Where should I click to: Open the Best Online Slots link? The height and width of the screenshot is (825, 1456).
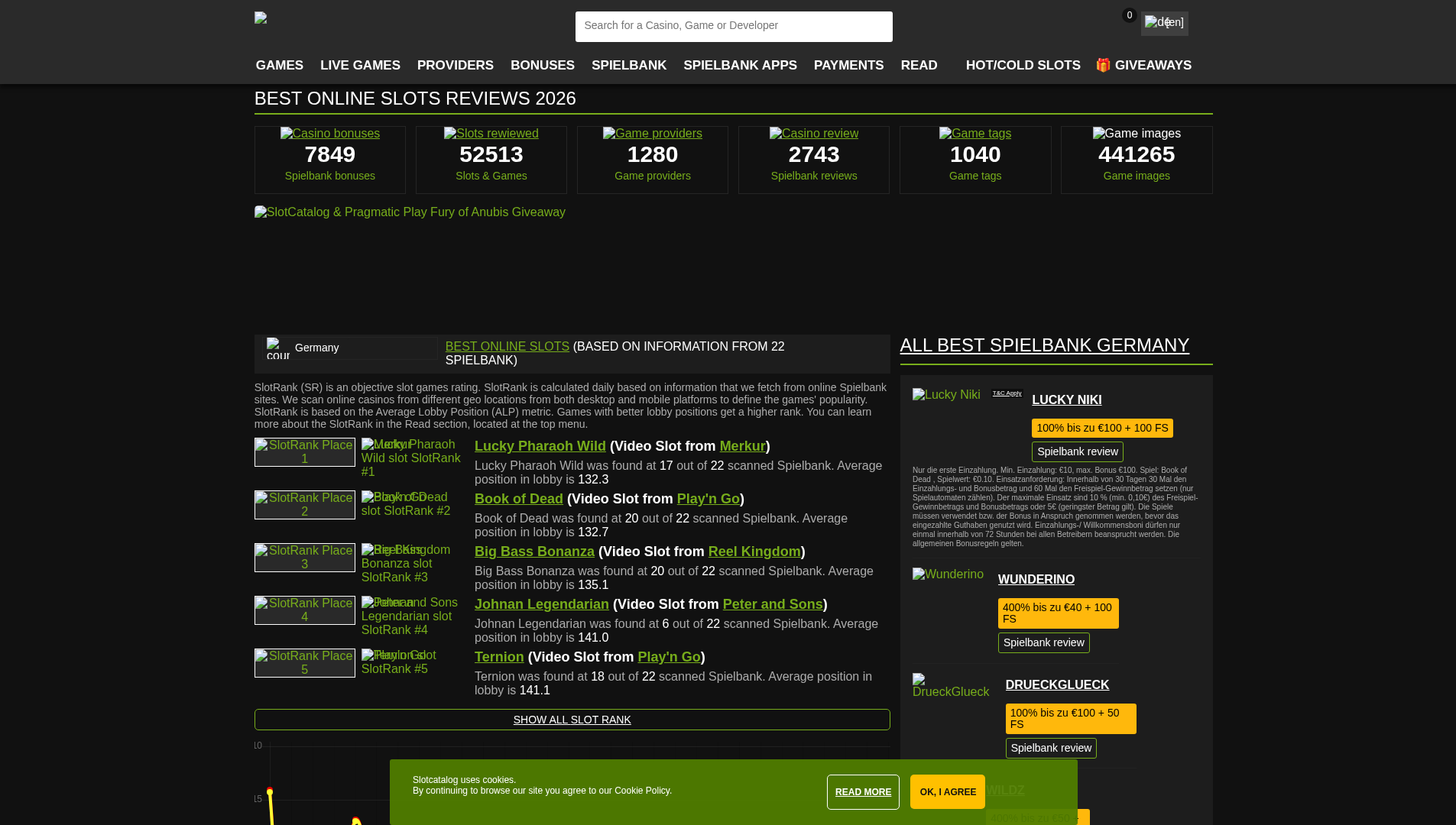tap(507, 347)
